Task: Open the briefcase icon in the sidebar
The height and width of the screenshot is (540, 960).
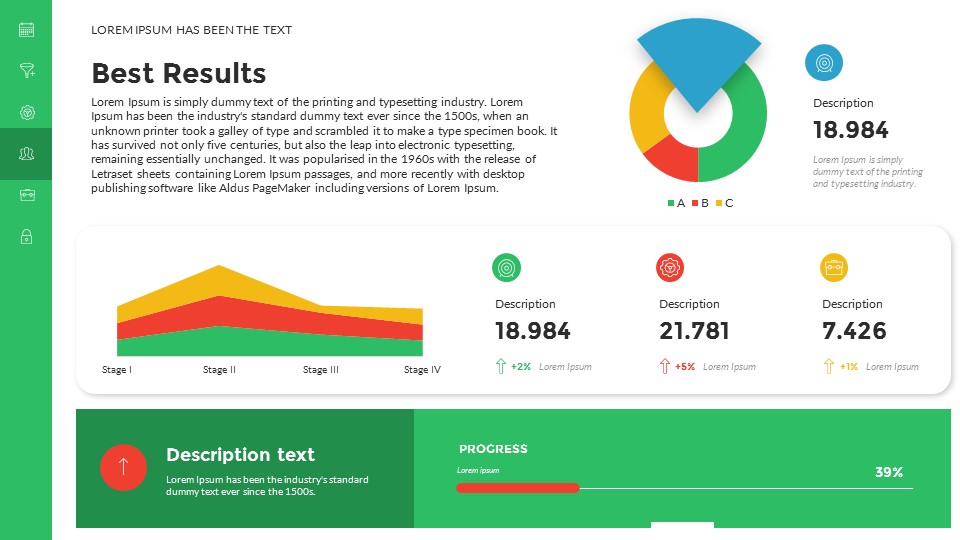Action: tap(27, 194)
